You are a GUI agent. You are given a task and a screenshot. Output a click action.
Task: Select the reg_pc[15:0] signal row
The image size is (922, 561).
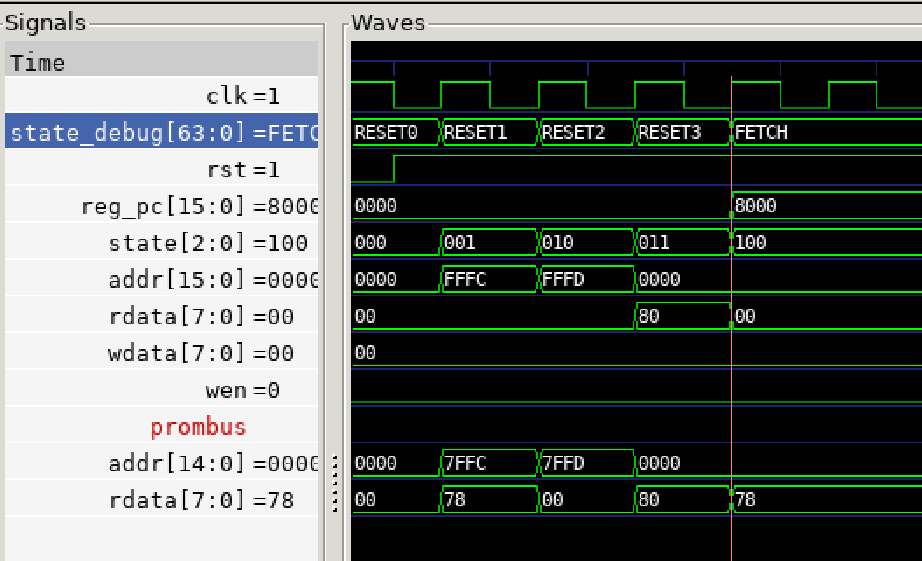point(162,206)
